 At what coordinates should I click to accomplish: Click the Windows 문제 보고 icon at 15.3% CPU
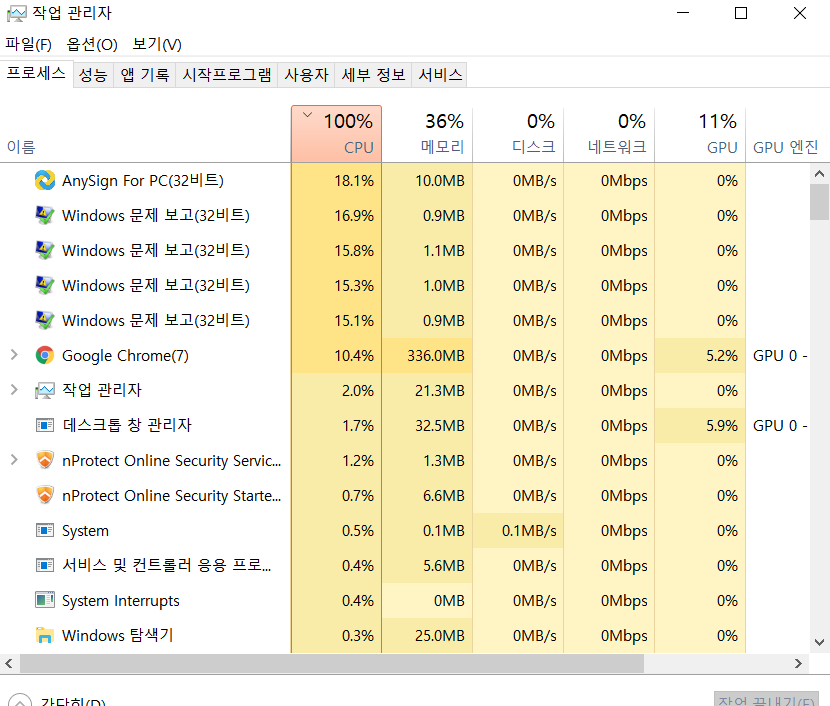pos(45,285)
